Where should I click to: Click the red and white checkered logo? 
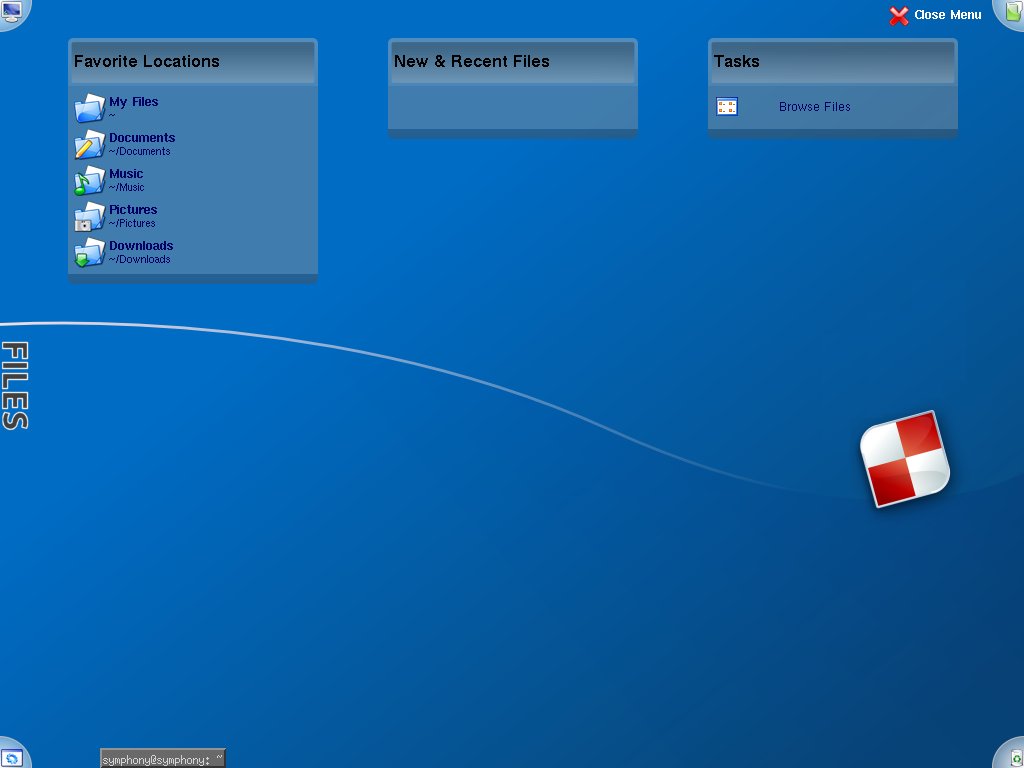point(905,459)
